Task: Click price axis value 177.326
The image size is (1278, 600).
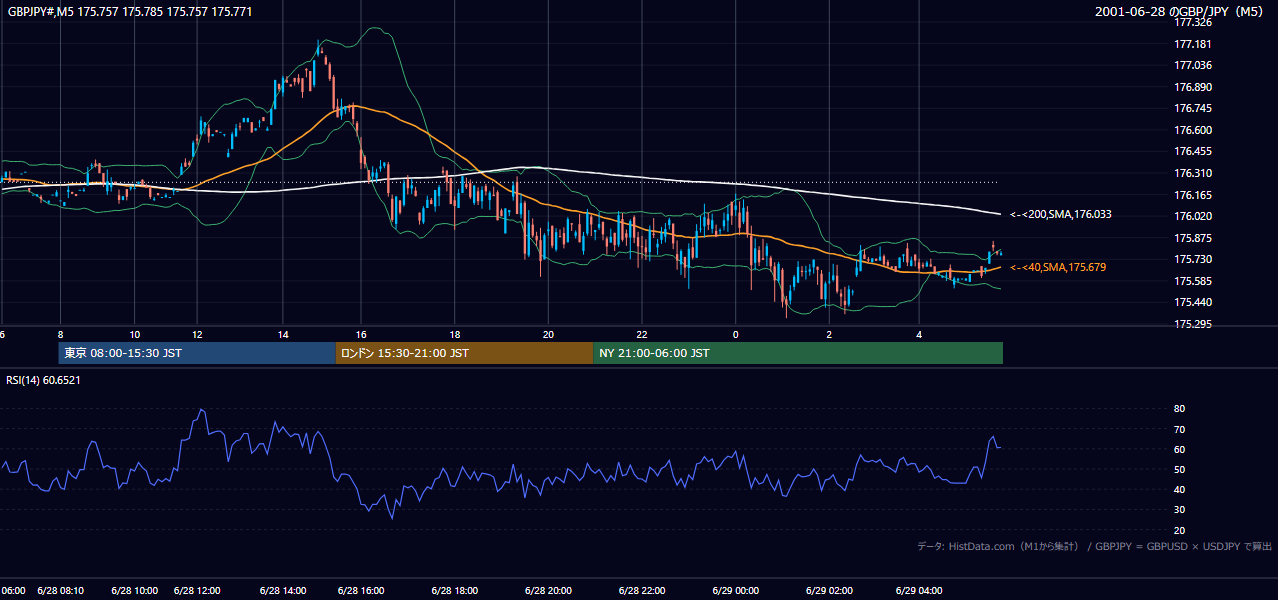Action: 1192,22
